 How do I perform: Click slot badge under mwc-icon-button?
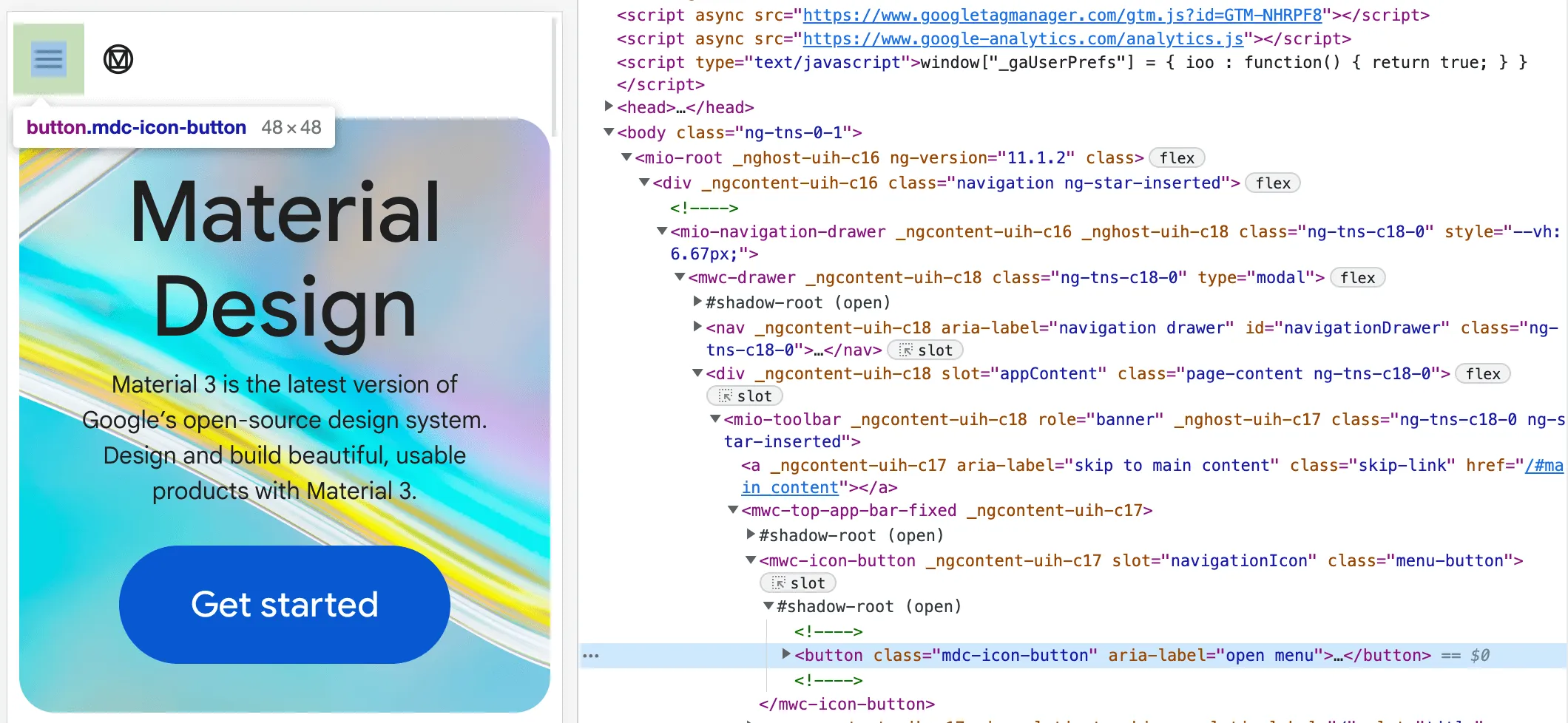798,583
